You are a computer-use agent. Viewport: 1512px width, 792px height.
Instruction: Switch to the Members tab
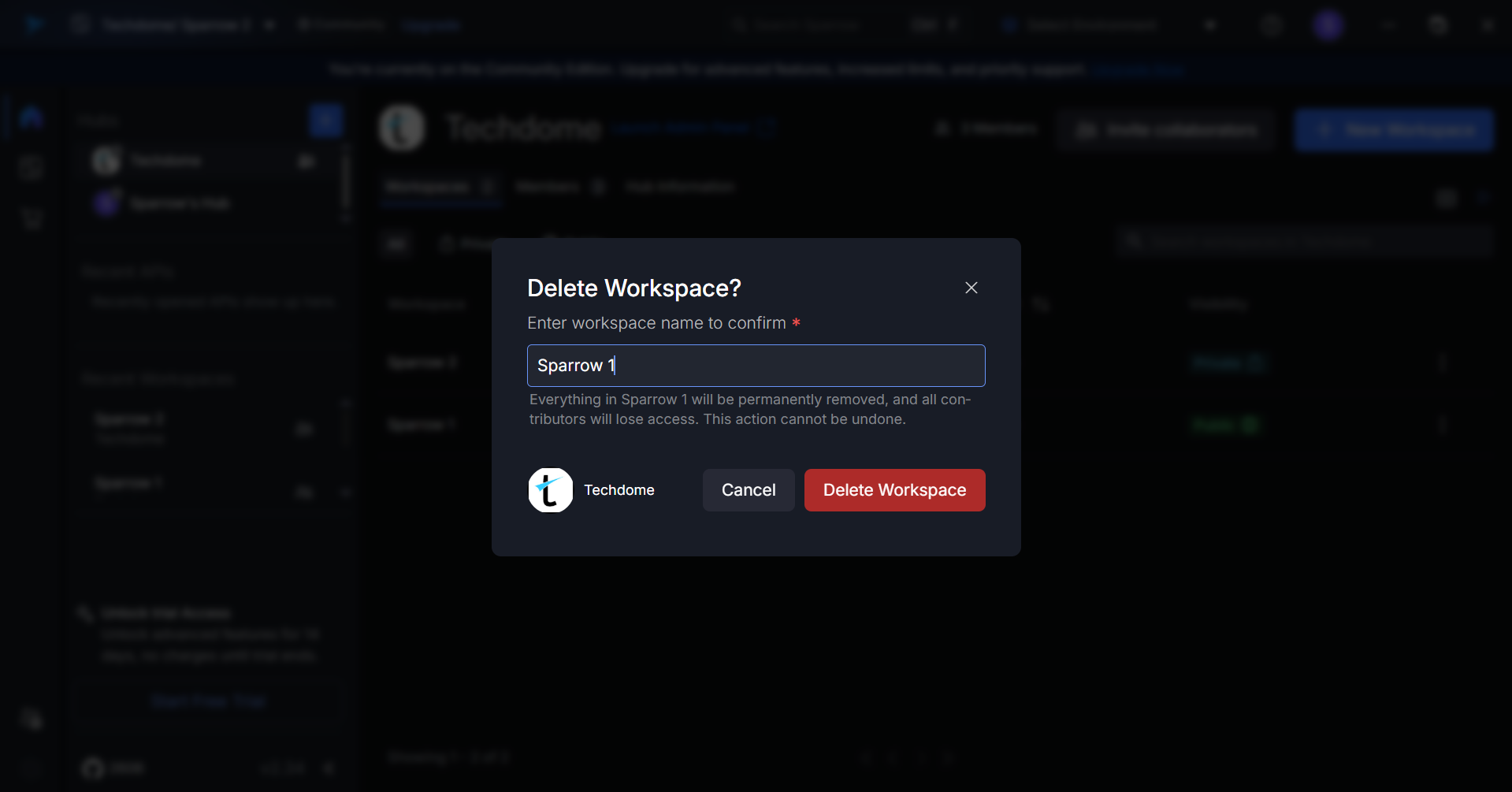548,187
